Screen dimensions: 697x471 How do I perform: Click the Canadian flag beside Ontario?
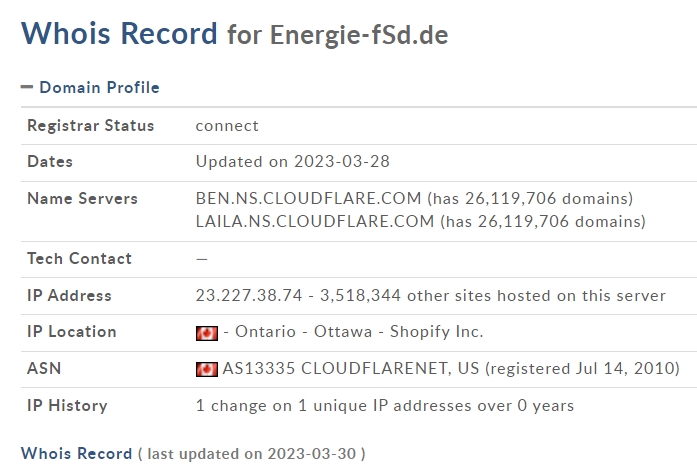click(207, 333)
